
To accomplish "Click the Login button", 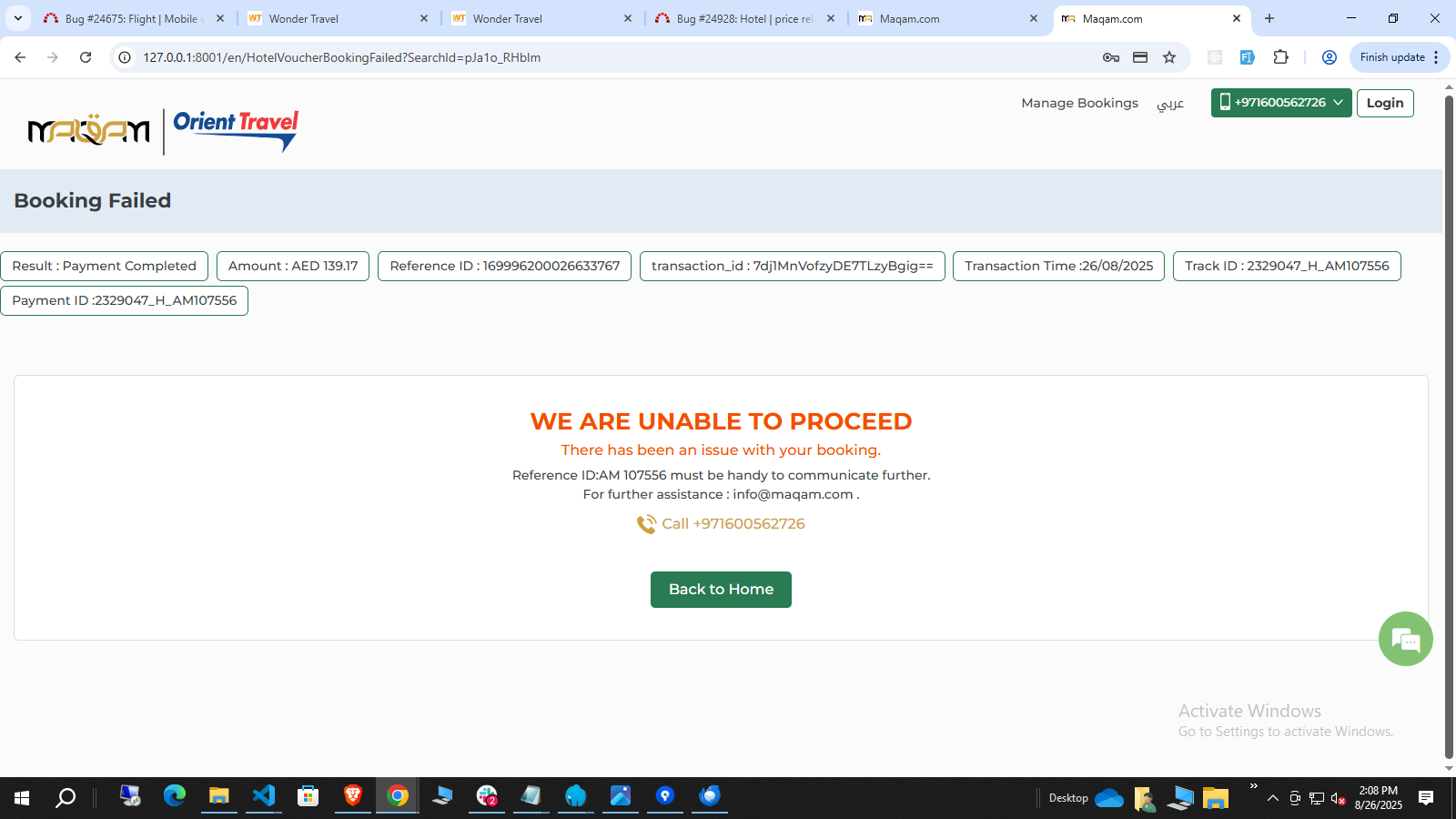I will pyautogui.click(x=1384, y=103).
